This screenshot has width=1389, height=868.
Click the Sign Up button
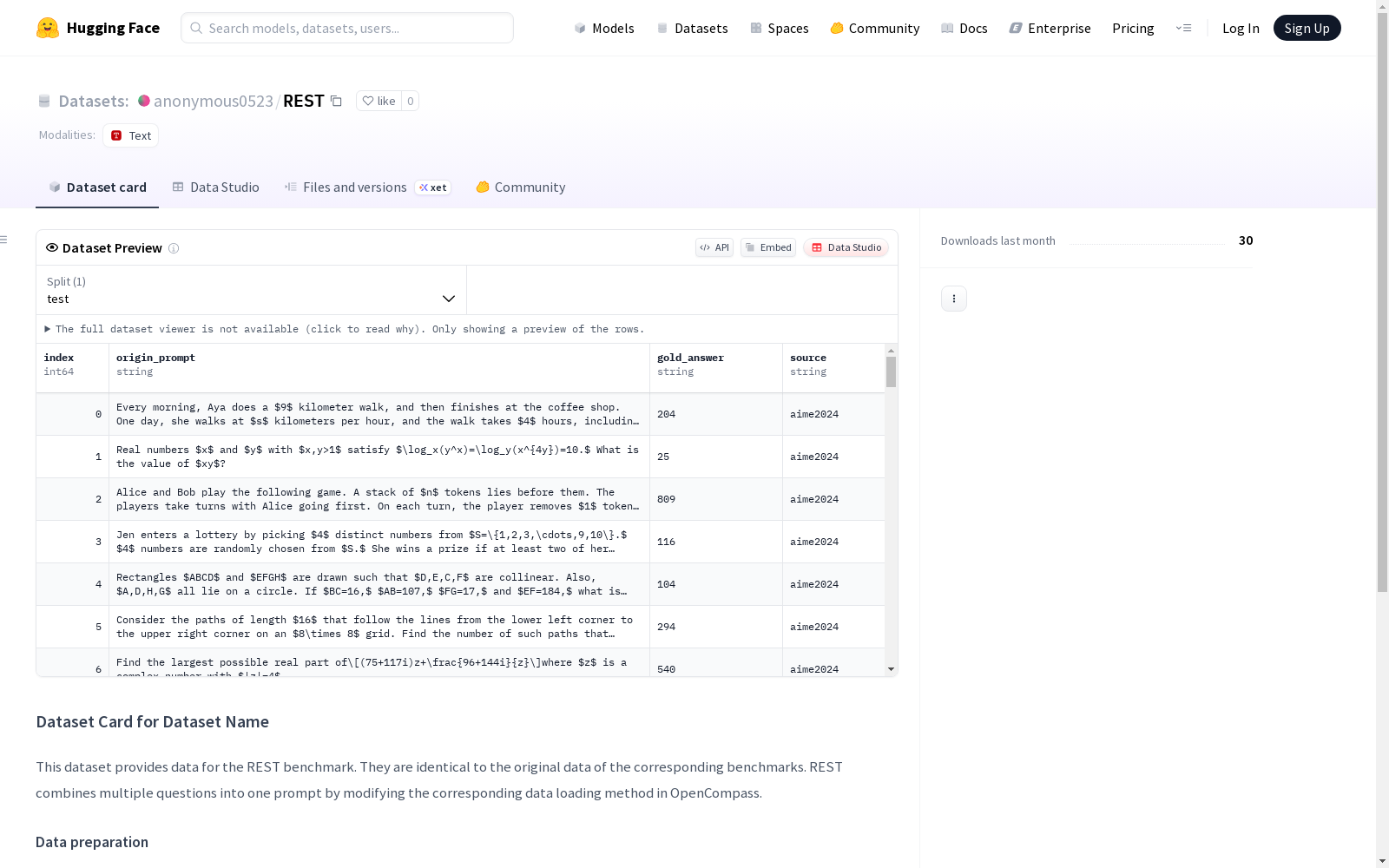click(x=1307, y=28)
